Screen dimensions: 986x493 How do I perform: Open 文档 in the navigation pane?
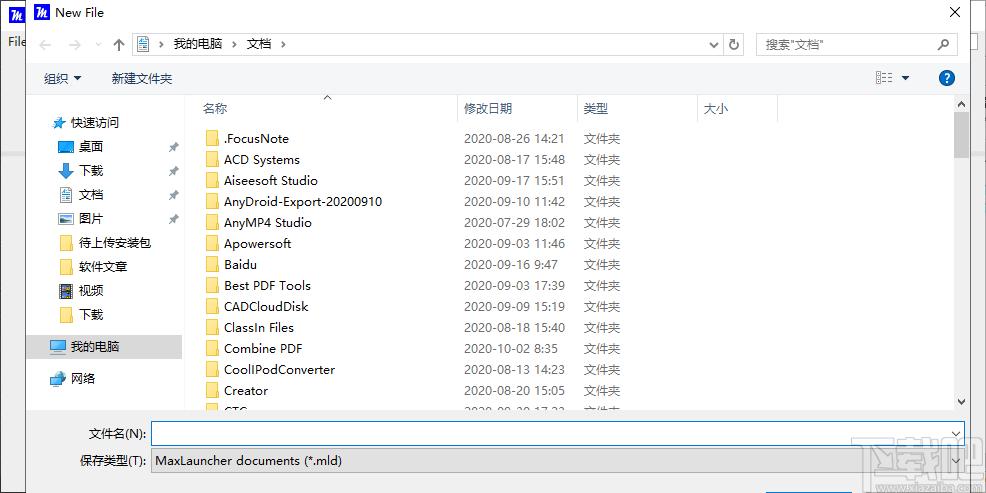[91, 195]
